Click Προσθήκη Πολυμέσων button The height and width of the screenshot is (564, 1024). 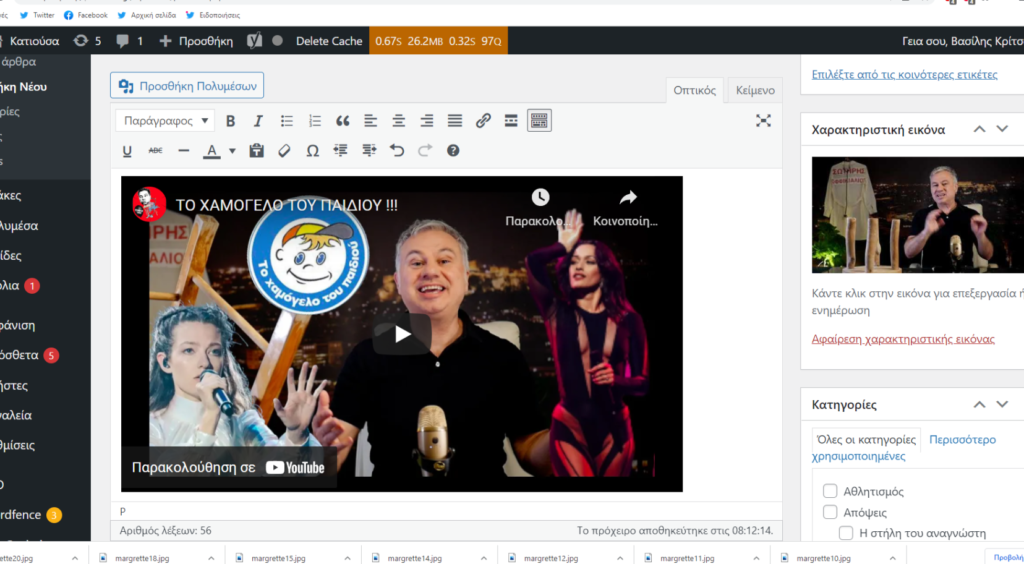tap(187, 86)
